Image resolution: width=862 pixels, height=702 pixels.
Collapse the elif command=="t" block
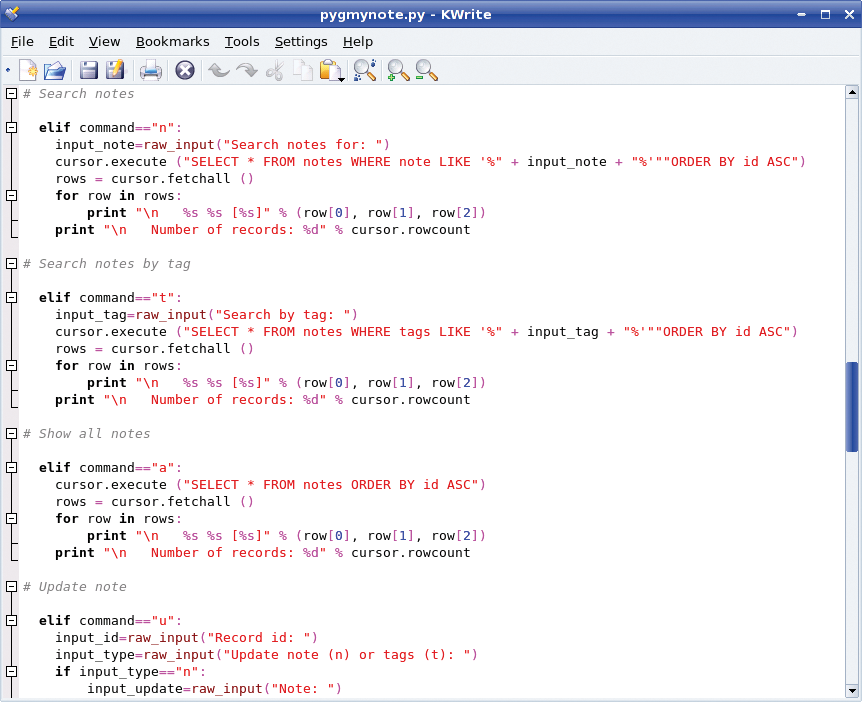(x=11, y=297)
